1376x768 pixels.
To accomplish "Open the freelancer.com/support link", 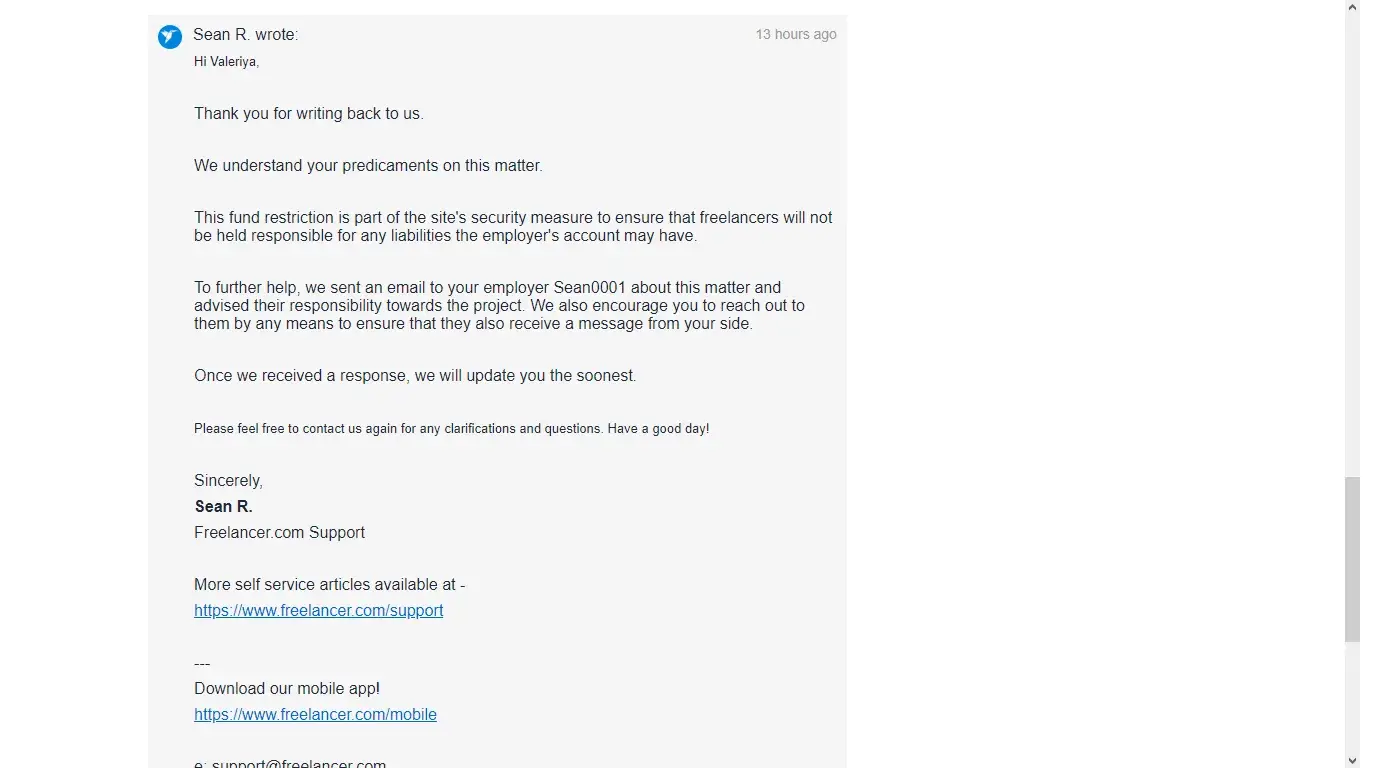I will 318,610.
